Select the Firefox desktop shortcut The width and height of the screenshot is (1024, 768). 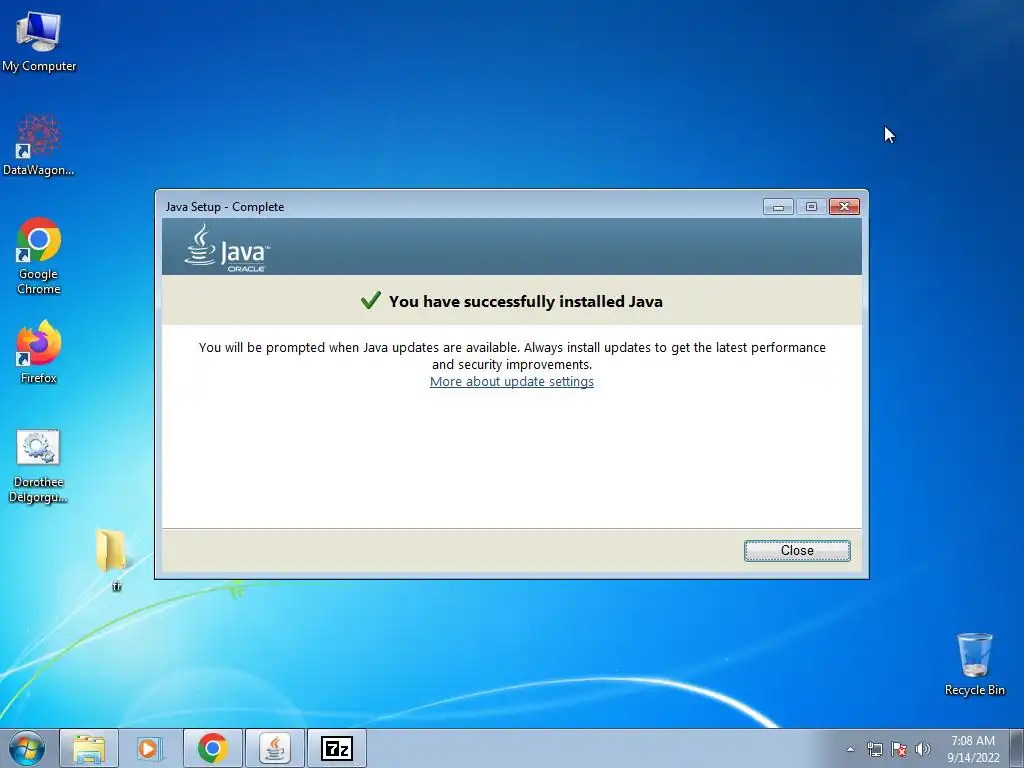point(39,353)
